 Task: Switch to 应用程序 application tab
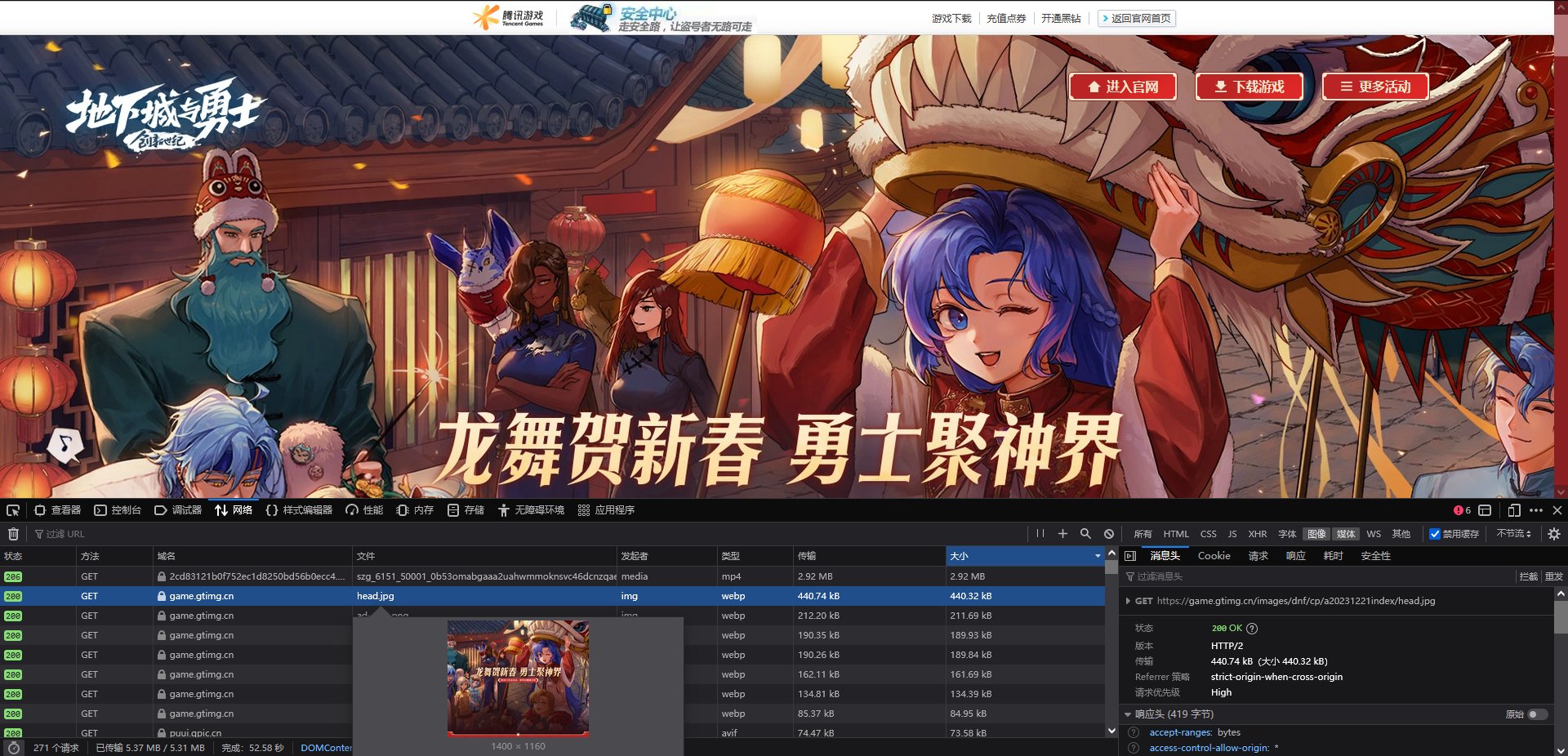(606, 510)
